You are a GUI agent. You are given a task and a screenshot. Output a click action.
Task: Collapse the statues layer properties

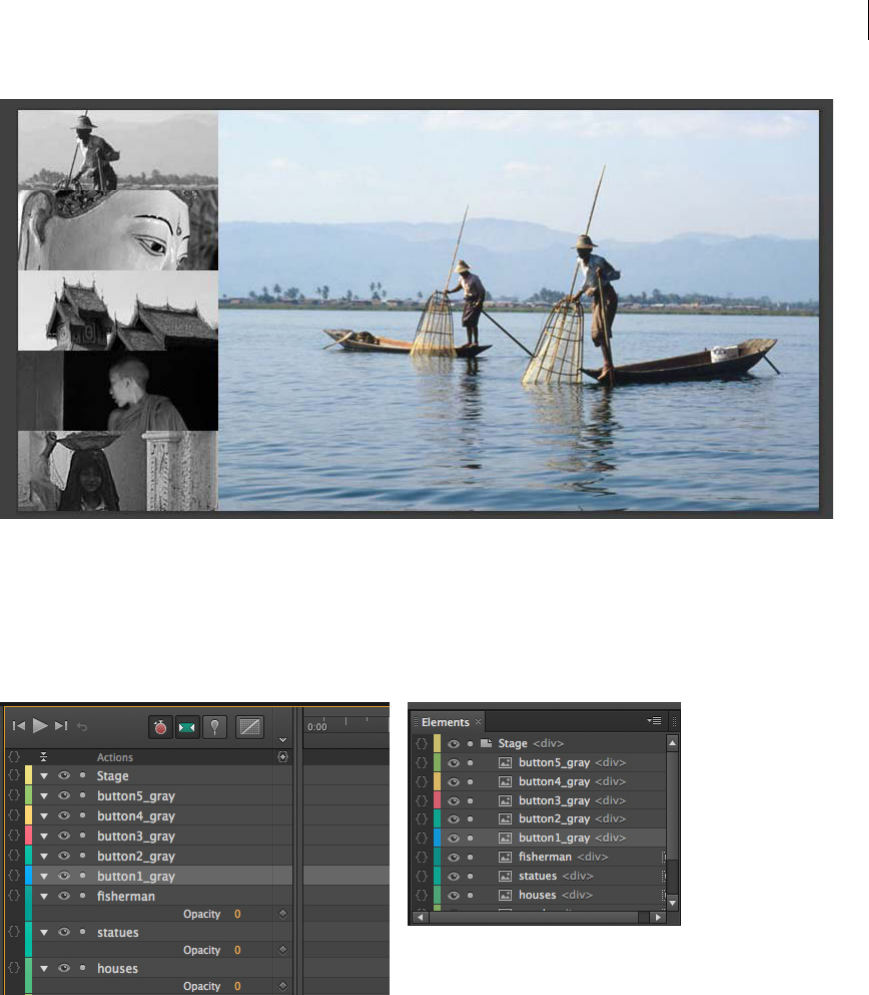pos(44,933)
